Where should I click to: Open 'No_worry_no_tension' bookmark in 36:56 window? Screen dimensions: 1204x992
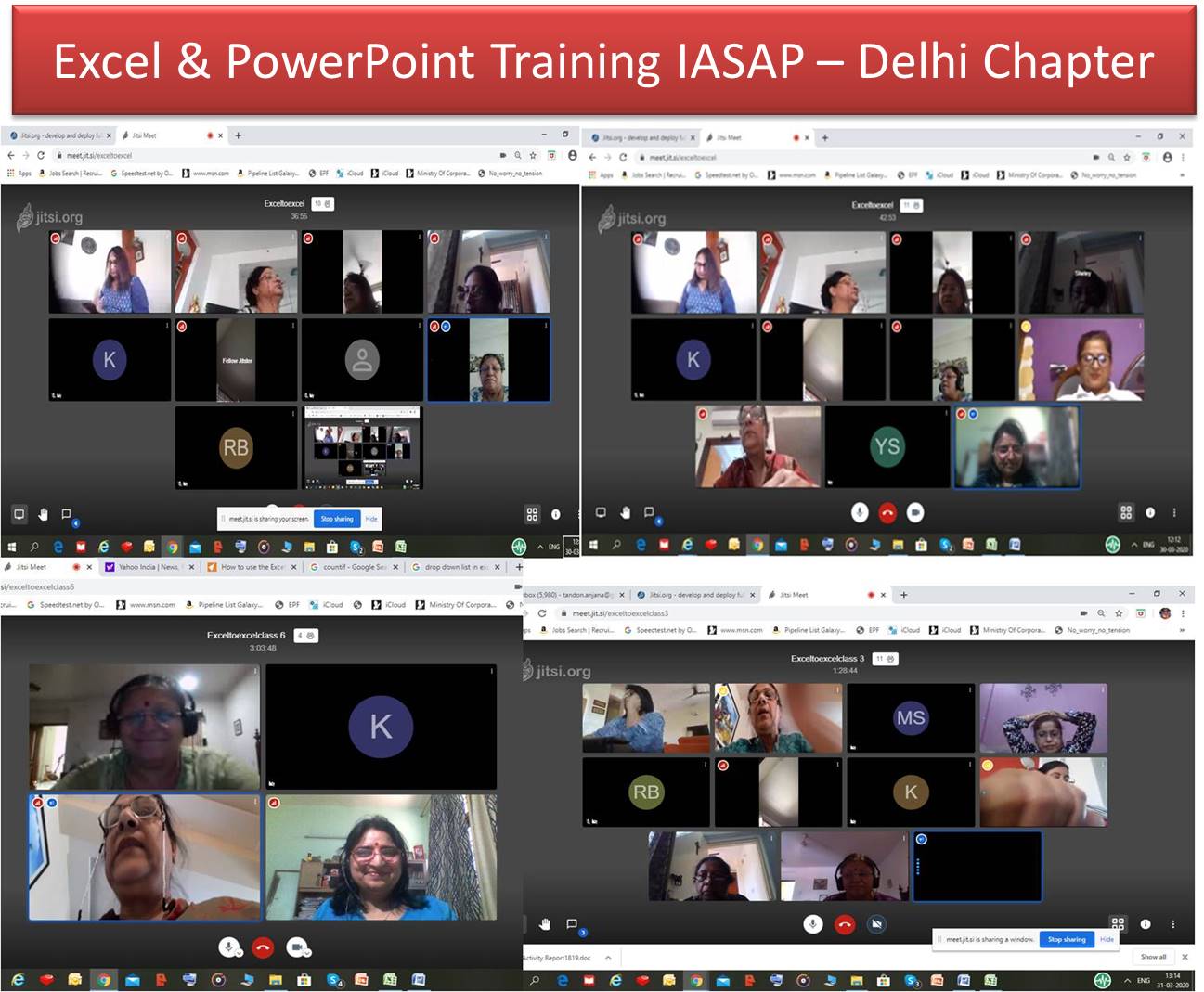pyautogui.click(x=510, y=173)
